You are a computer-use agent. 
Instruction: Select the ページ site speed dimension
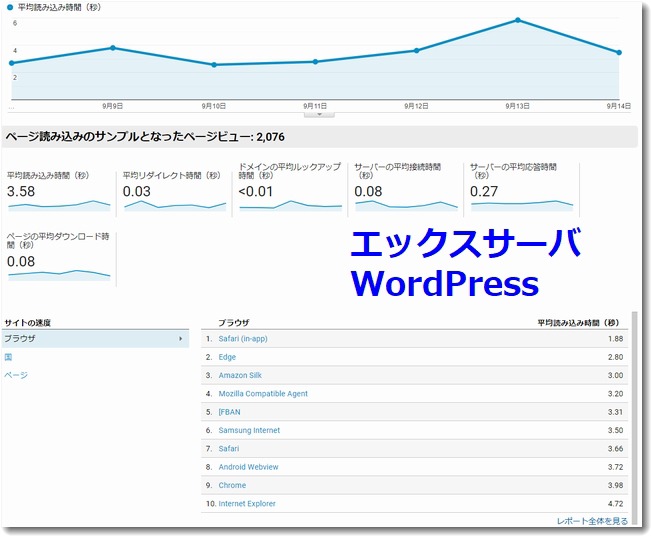tap(16, 375)
